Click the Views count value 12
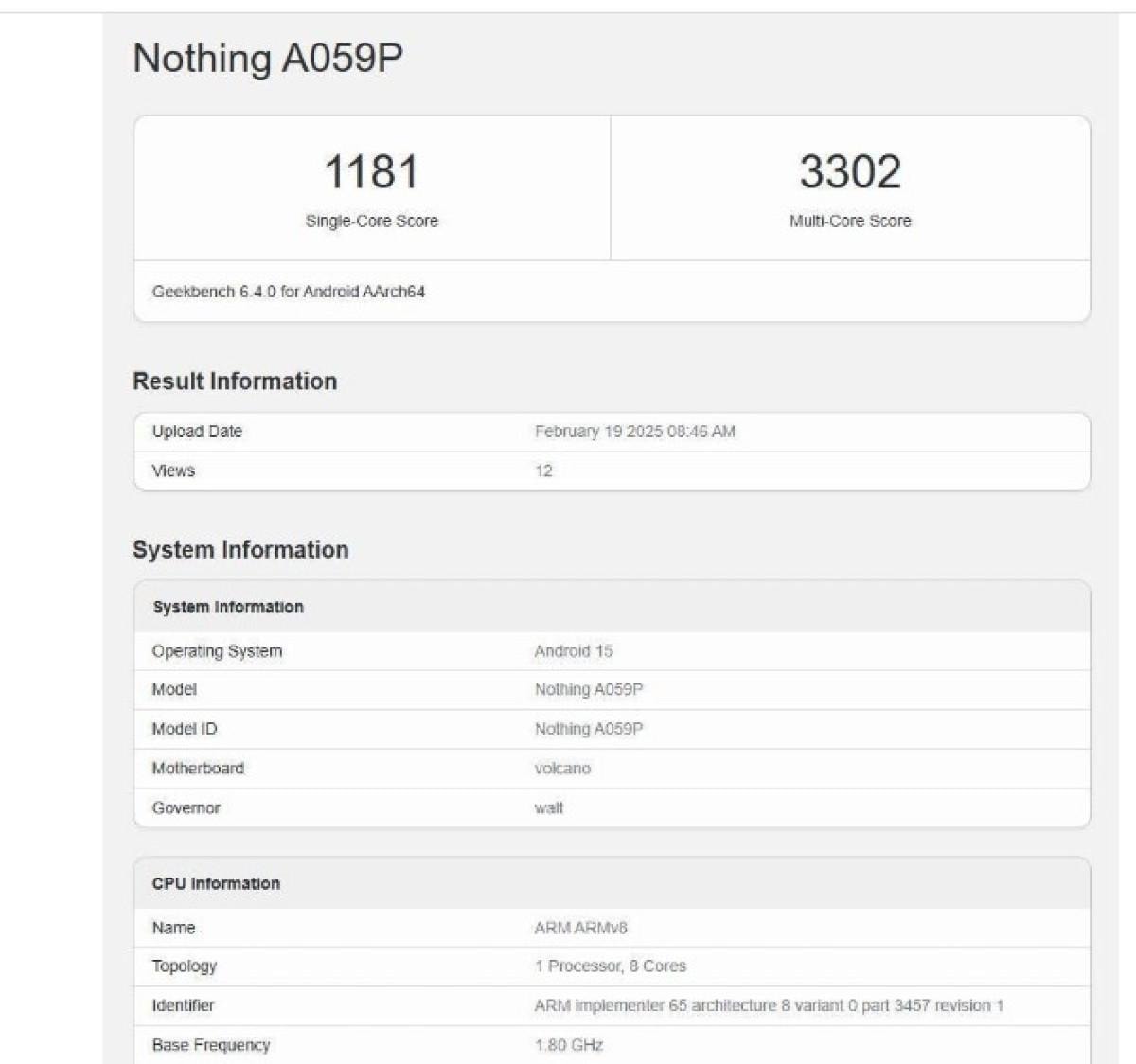The width and height of the screenshot is (1136, 1064). click(543, 471)
